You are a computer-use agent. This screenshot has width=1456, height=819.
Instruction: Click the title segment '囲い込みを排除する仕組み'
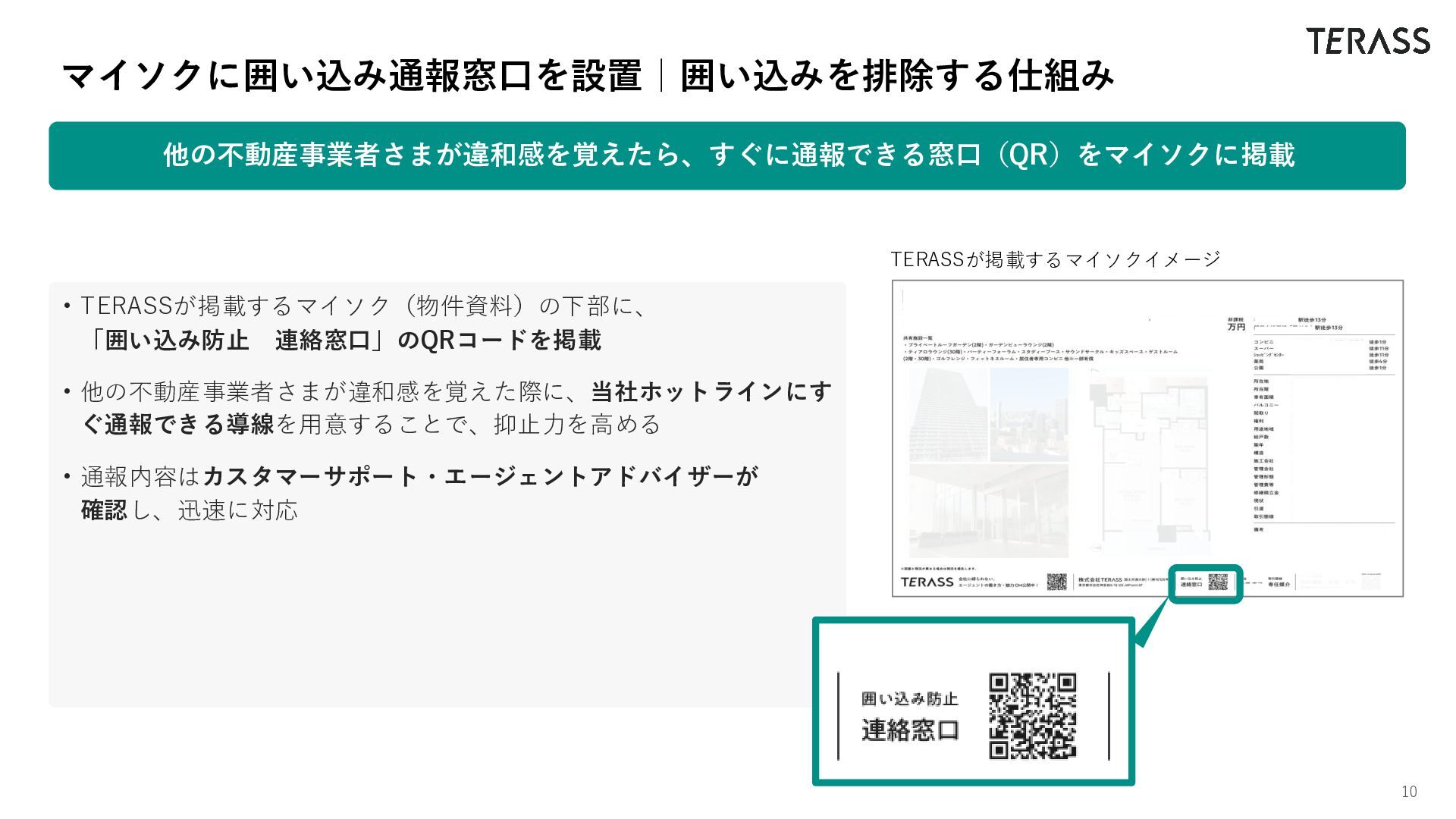(x=897, y=76)
